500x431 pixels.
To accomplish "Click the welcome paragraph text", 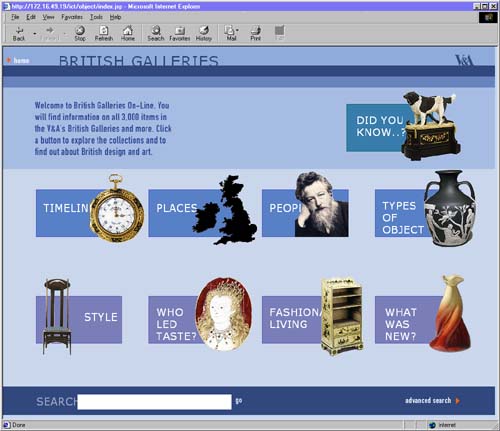I will pyautogui.click(x=103, y=128).
